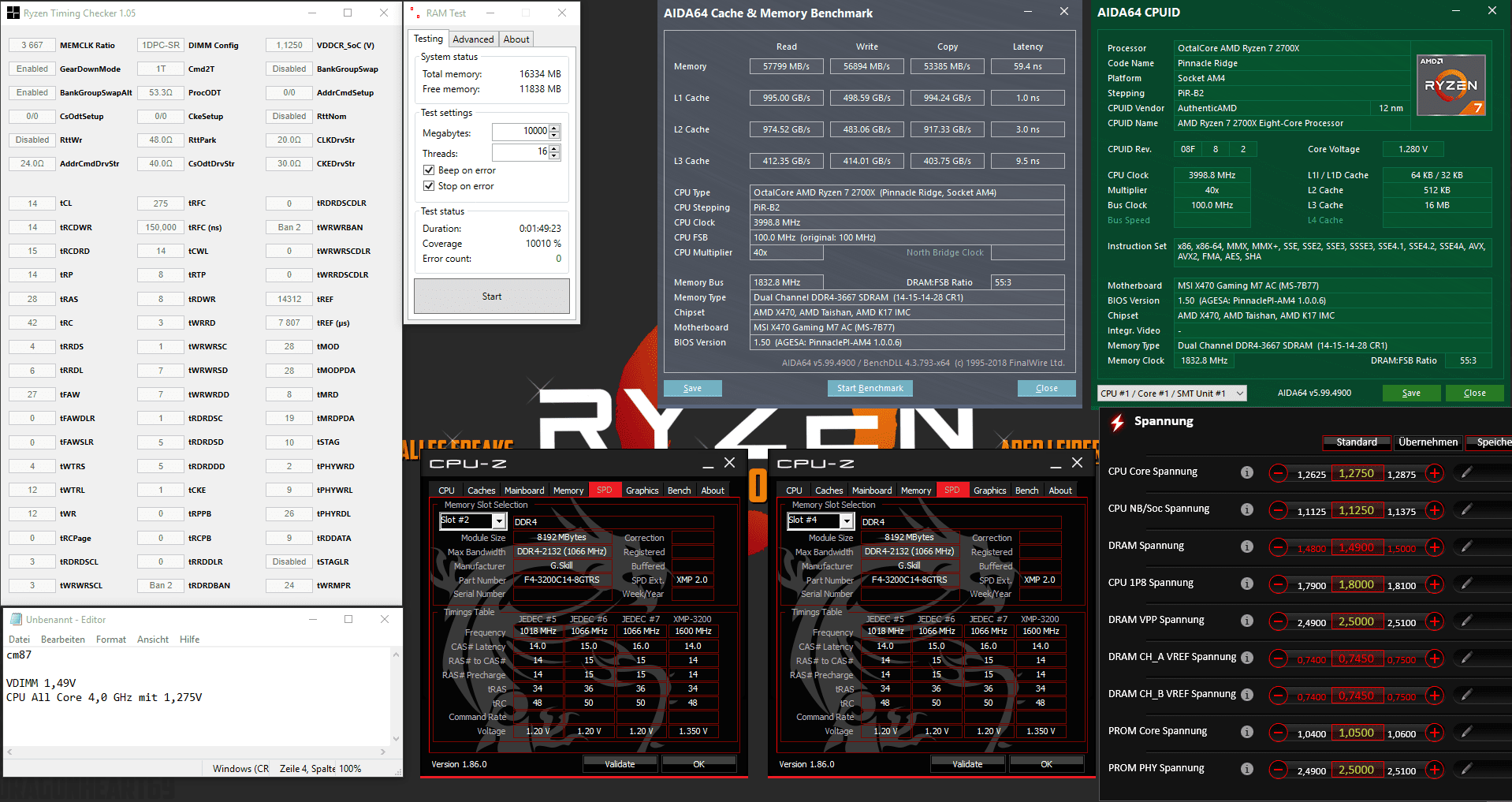Select Mainboard tab in left CPU-Z

[524, 491]
